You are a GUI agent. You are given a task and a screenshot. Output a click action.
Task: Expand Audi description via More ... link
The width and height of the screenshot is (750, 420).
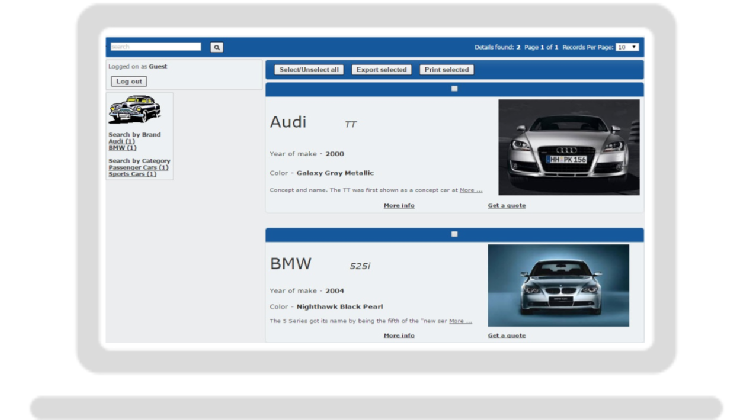click(x=471, y=190)
